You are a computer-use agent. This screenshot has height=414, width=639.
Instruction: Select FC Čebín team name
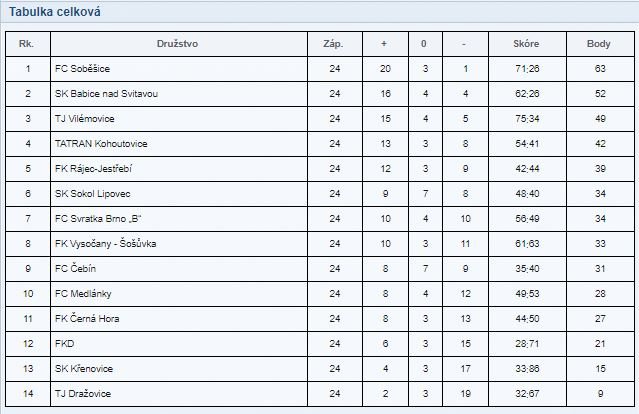coord(75,269)
